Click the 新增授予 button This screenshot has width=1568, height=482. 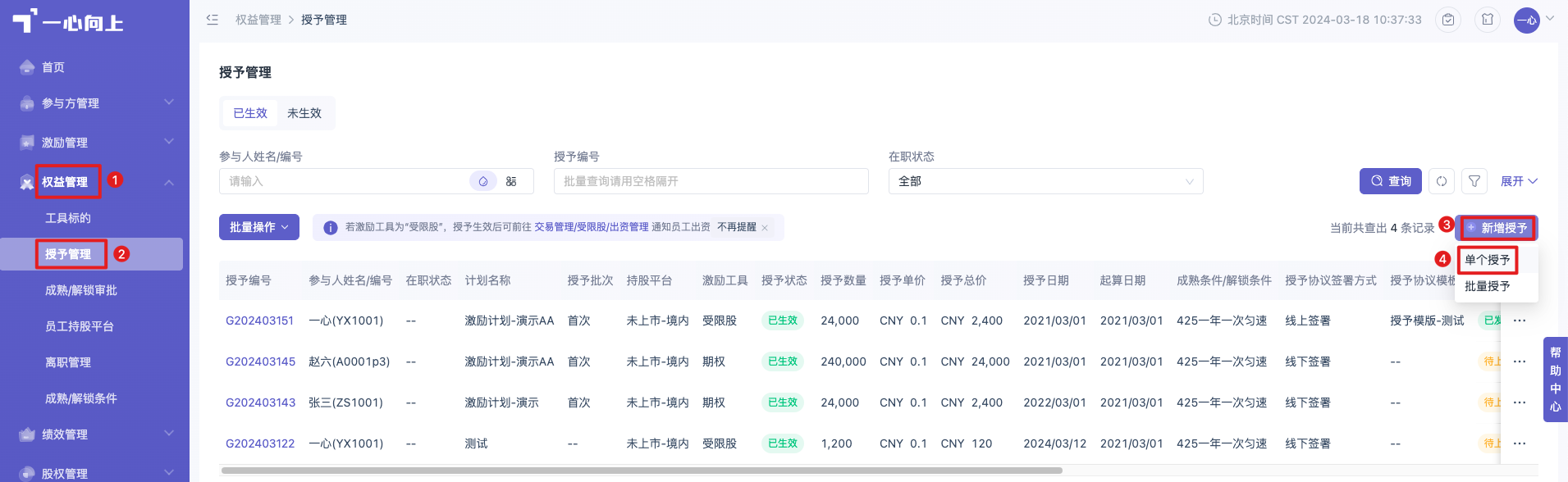pos(1497,228)
